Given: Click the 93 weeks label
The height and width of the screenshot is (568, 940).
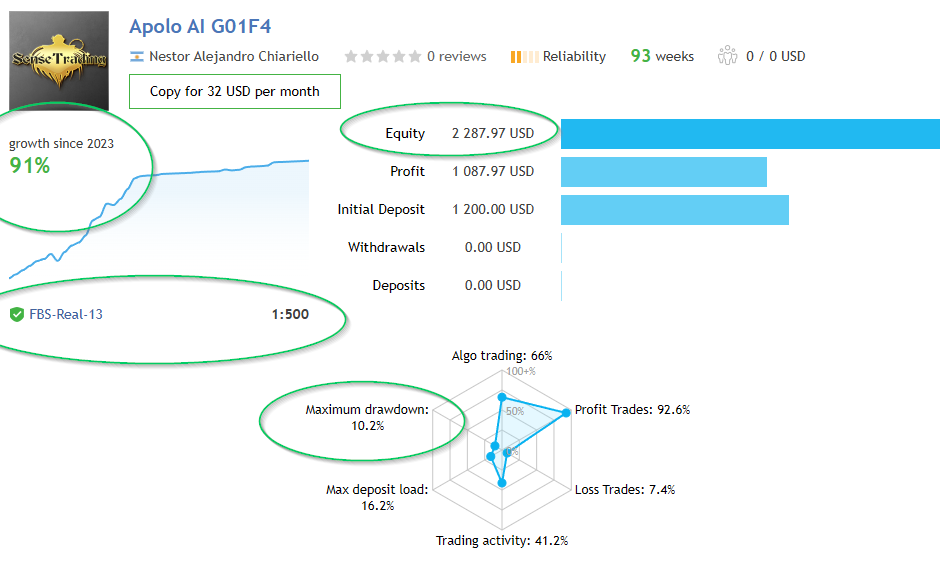Looking at the screenshot, I should pos(662,56).
